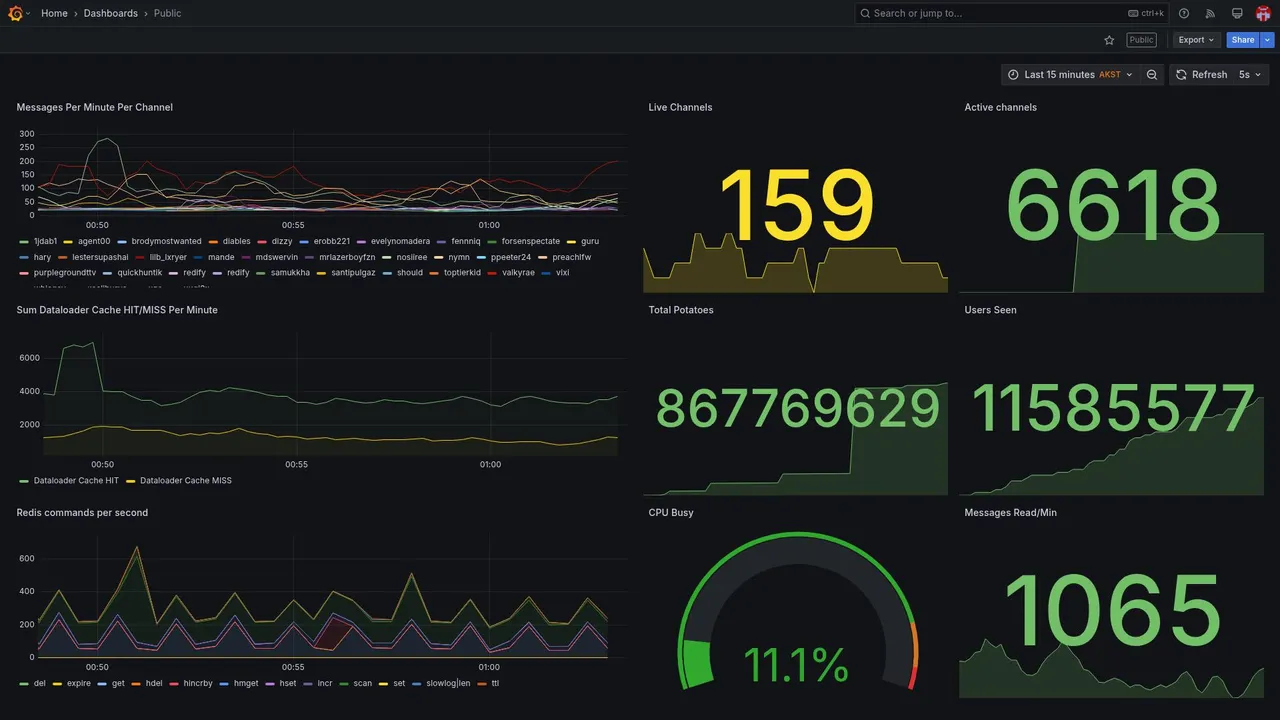1280x720 pixels.
Task: Open the news feed RSS icon
Action: (1210, 13)
